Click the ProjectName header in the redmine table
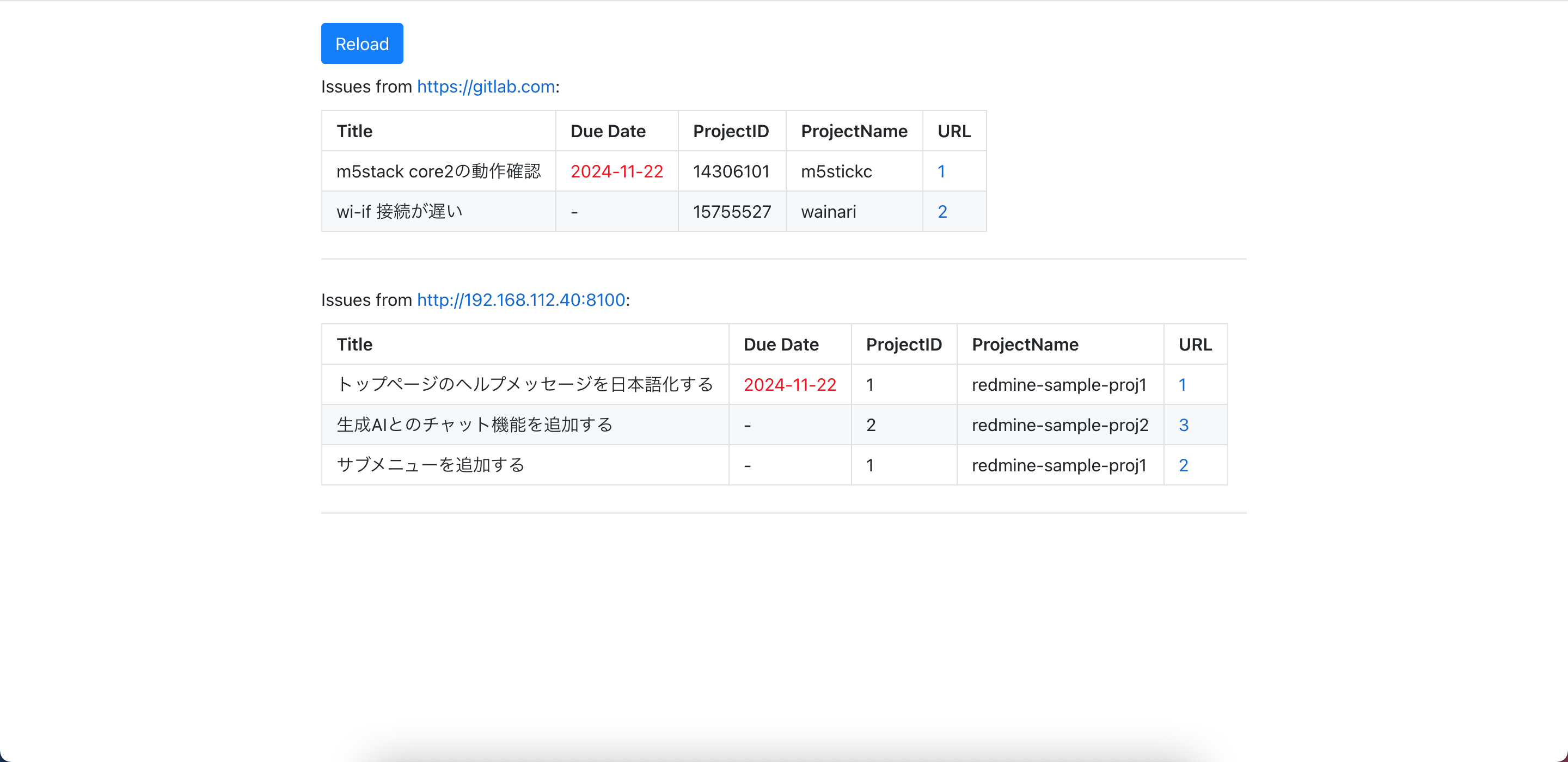1568x762 pixels. 1025,345
